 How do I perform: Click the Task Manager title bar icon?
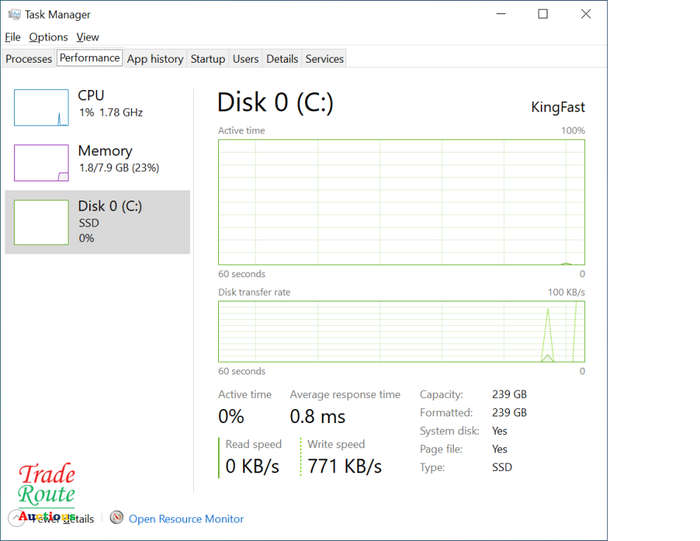point(14,14)
